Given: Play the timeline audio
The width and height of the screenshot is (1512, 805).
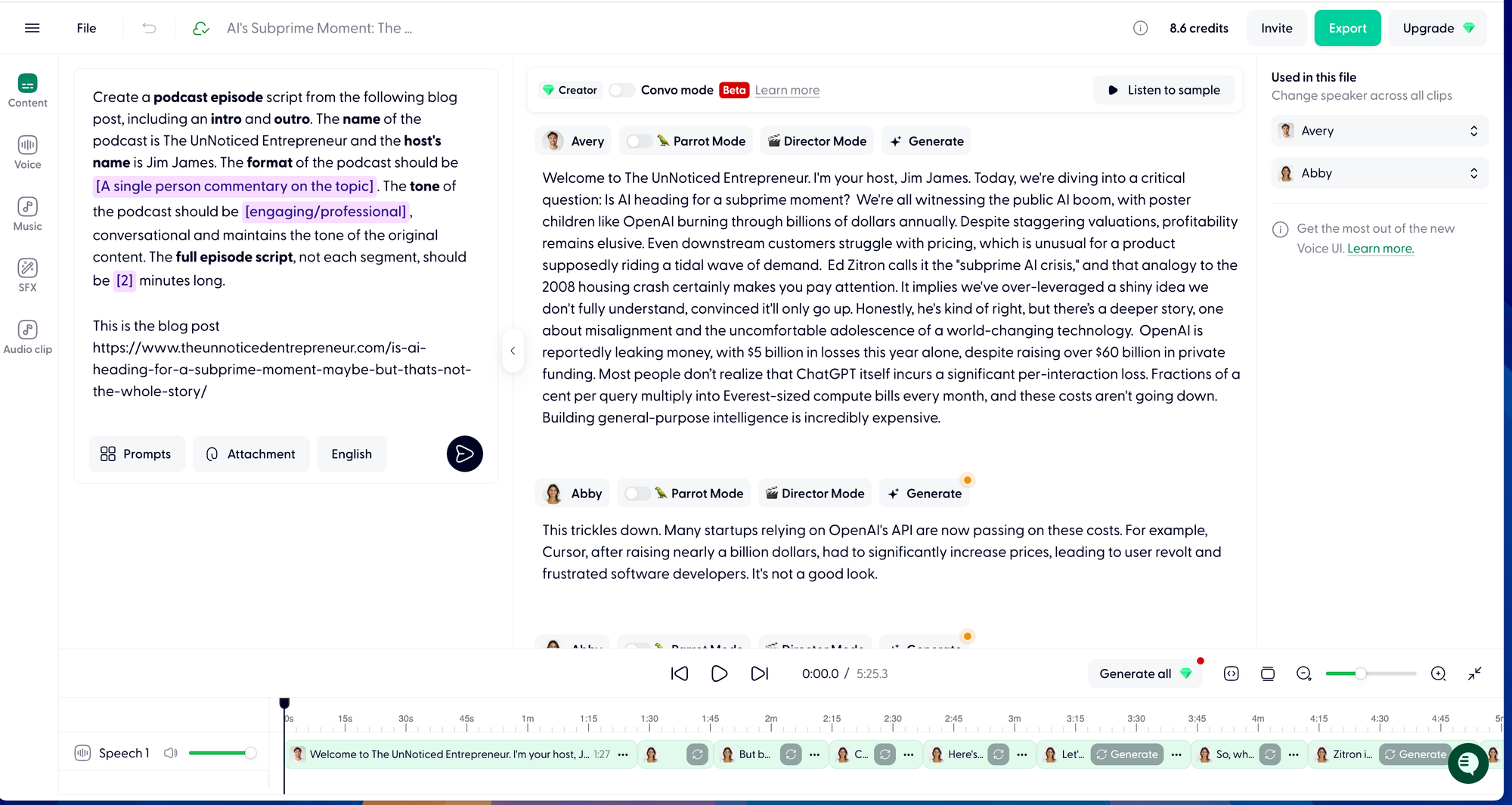Looking at the screenshot, I should [719, 673].
